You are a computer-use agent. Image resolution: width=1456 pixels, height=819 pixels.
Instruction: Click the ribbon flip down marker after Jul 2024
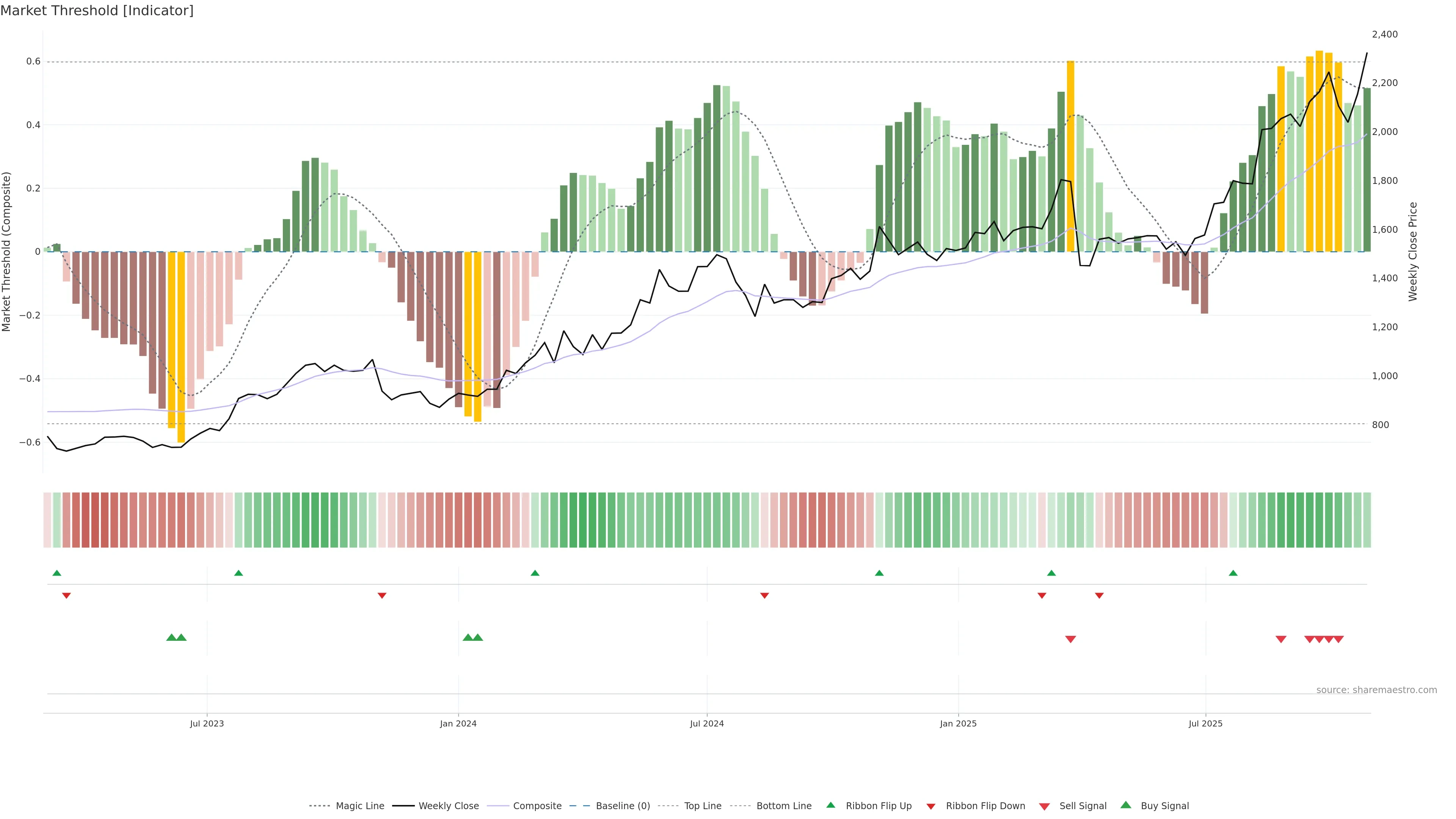click(764, 596)
